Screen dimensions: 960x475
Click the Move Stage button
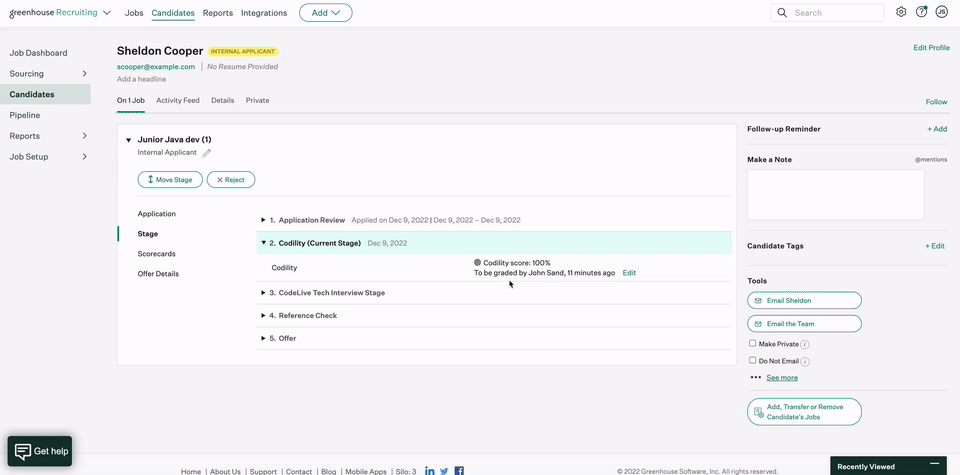[170, 180]
